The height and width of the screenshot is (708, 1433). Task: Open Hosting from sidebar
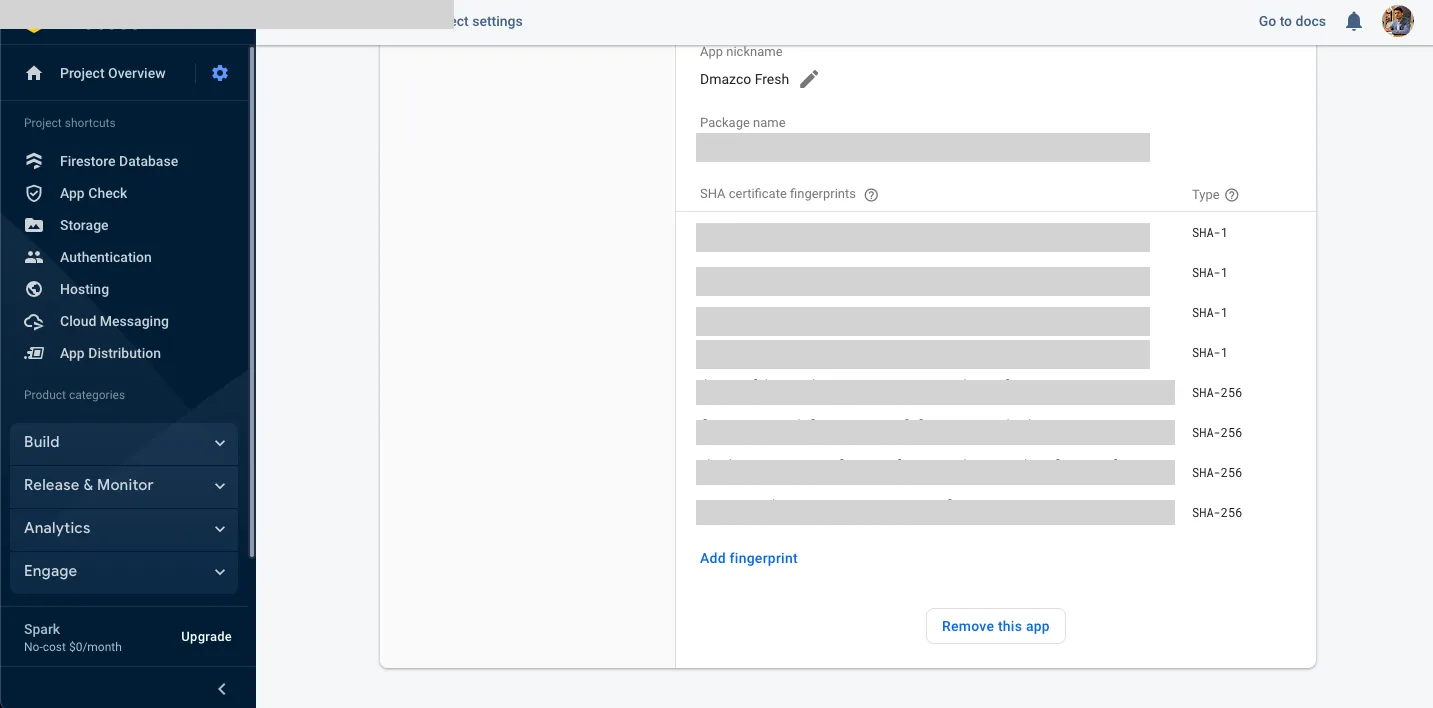click(84, 289)
